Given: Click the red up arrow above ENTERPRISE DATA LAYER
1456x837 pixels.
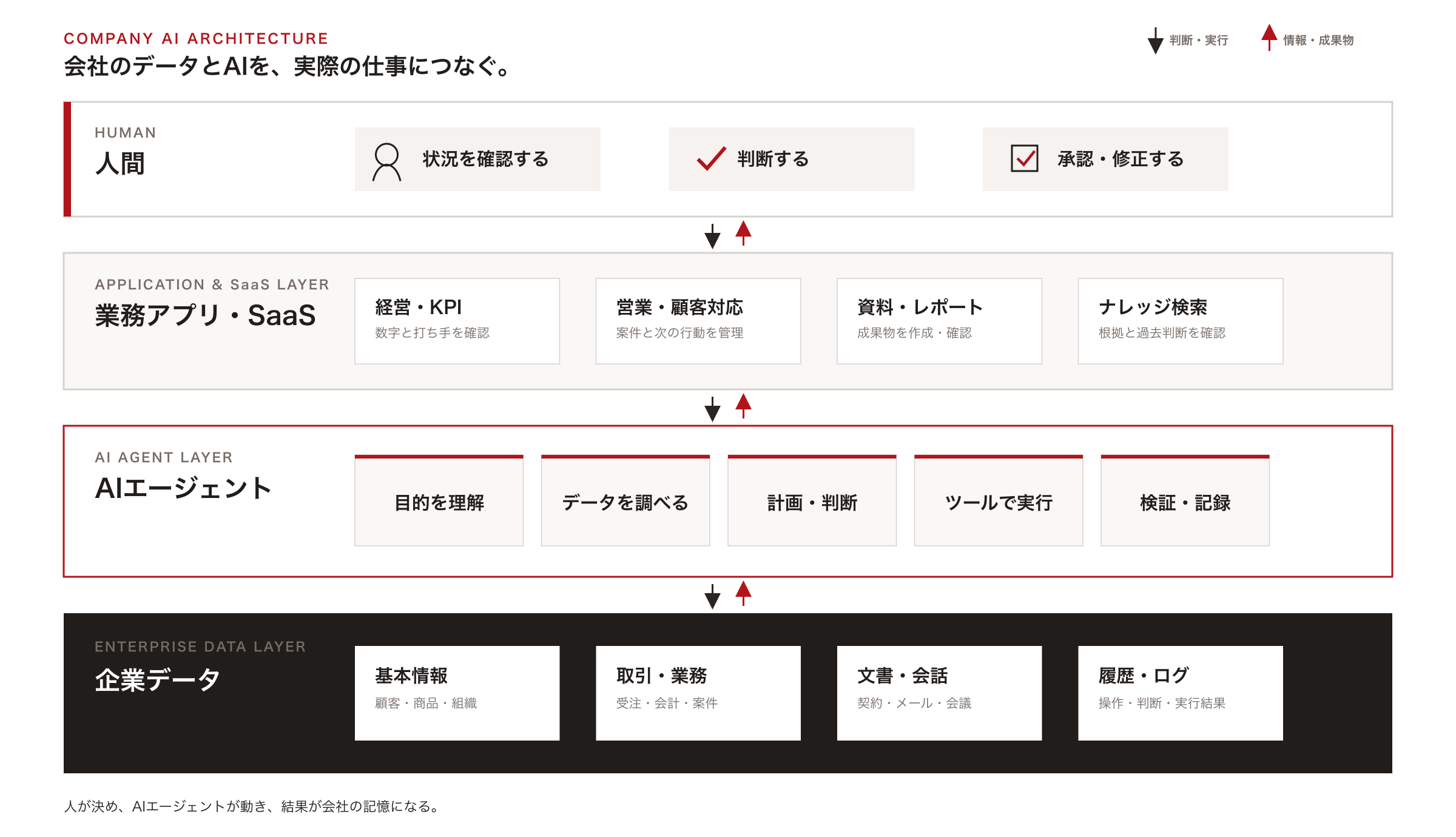Looking at the screenshot, I should [x=743, y=593].
